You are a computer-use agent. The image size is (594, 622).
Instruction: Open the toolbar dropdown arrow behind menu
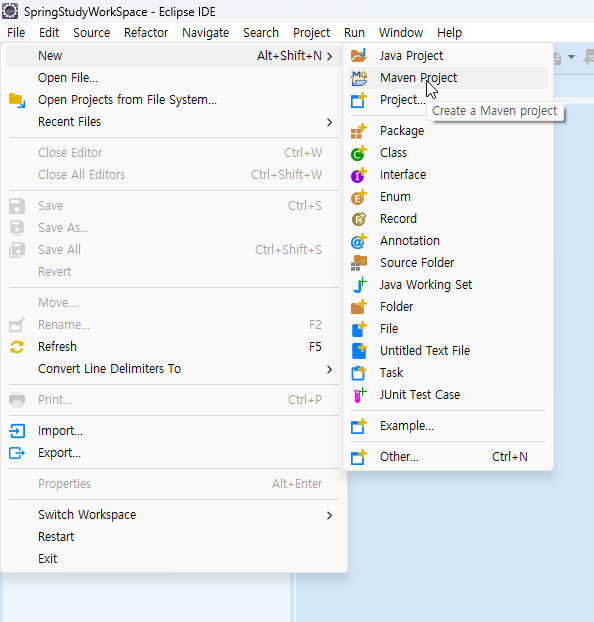point(571,57)
